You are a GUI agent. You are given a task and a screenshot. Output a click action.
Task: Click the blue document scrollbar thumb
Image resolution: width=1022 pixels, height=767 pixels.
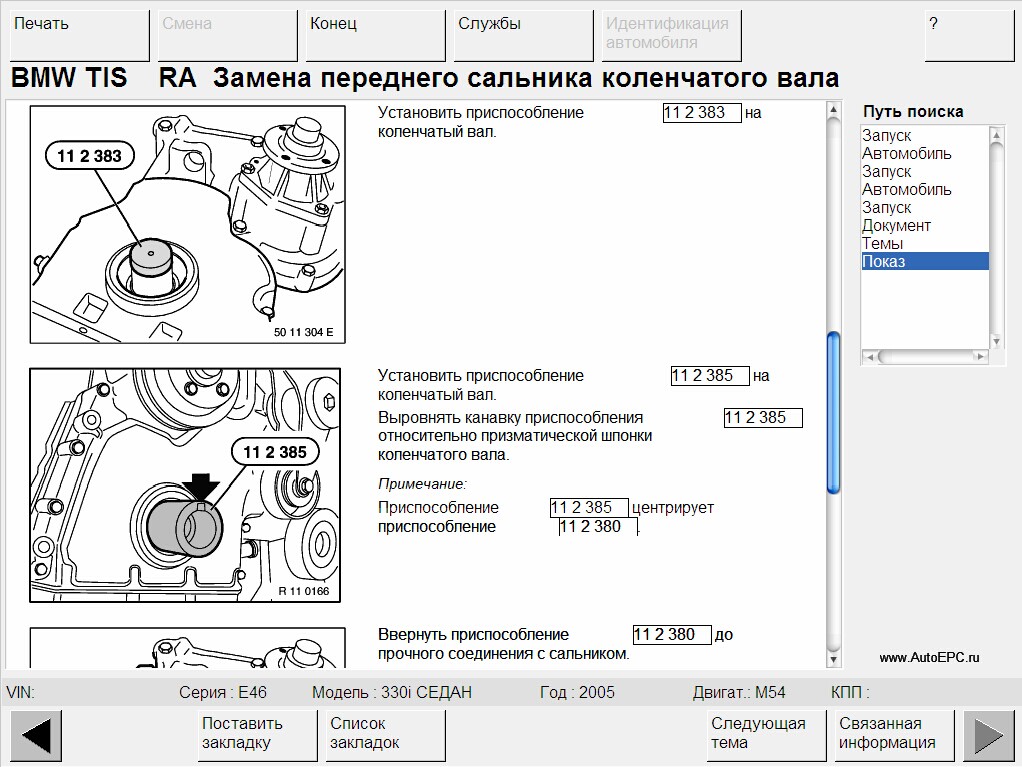click(833, 413)
